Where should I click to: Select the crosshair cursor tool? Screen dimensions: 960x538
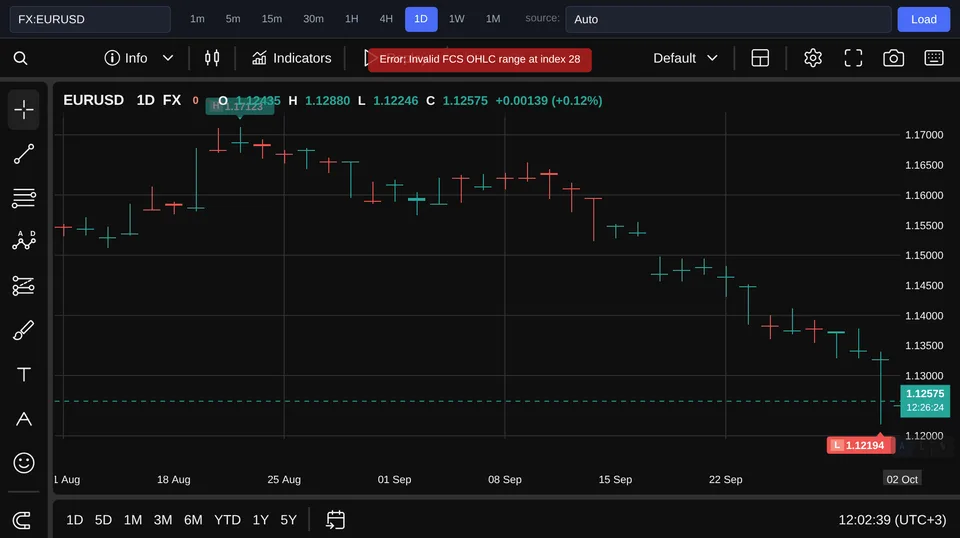[24, 110]
